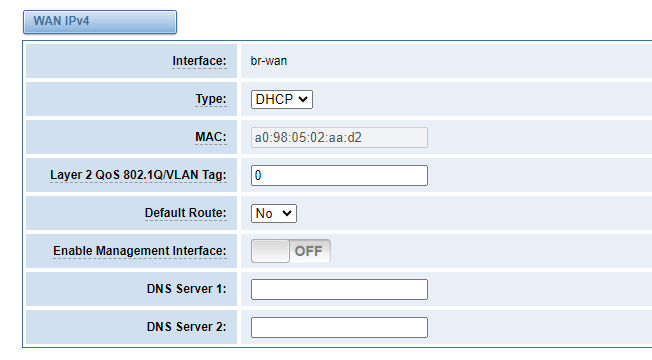This screenshot has width=652, height=360.
Task: Click the Default Route label
Action: (185, 213)
